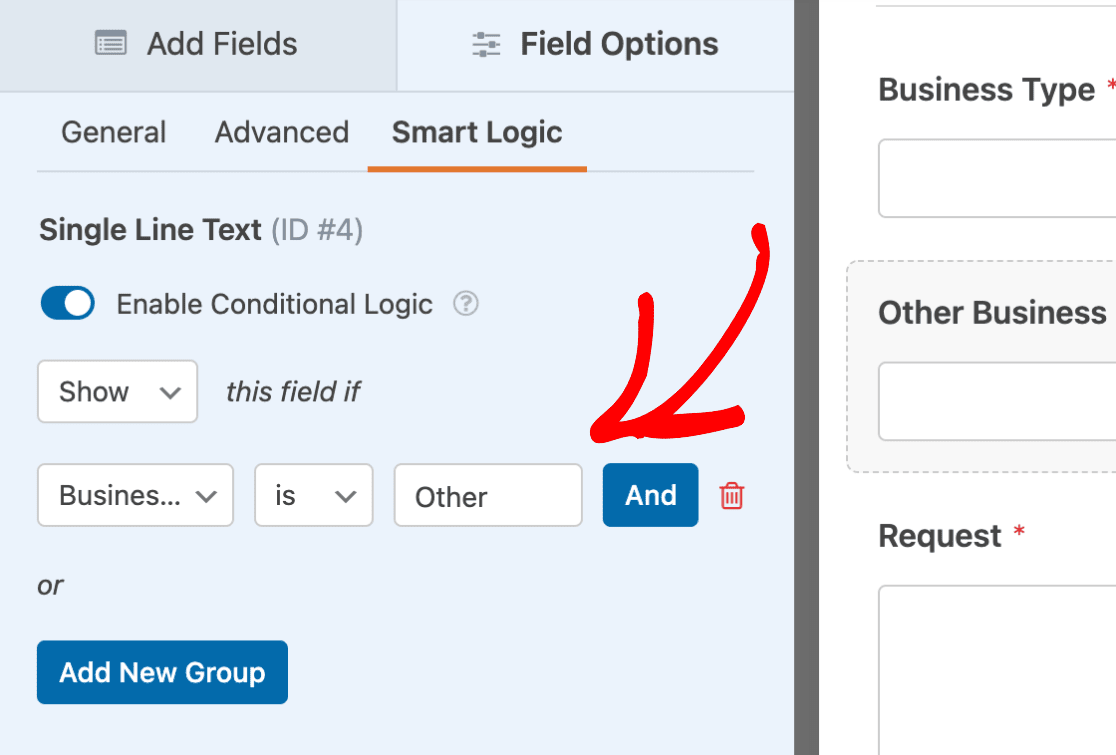Viewport: 1116px width, 755px height.
Task: Open the General settings tab
Action: (113, 131)
